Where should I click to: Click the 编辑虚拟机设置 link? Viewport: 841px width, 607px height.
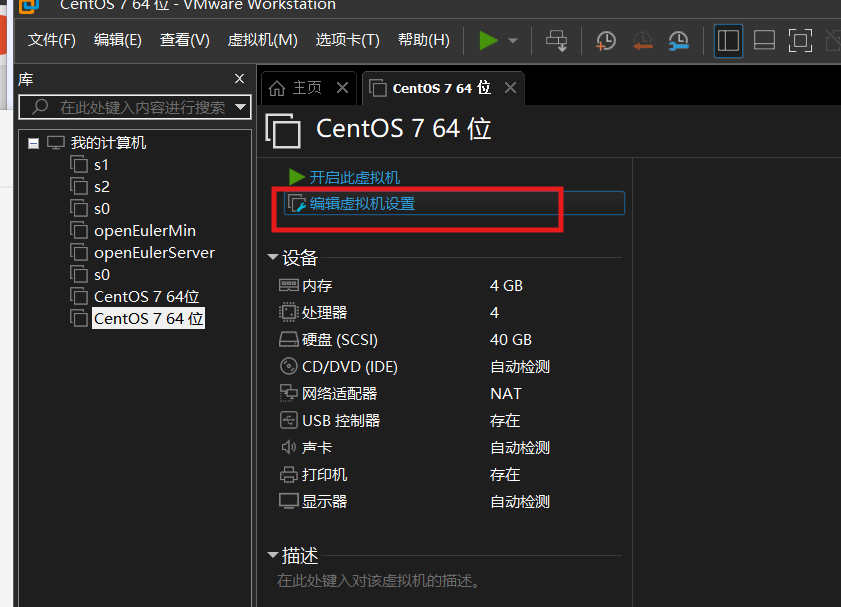click(x=362, y=204)
